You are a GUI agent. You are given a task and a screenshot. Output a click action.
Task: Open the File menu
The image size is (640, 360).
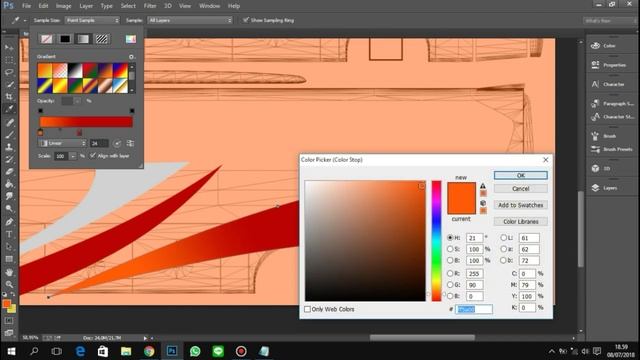[27, 6]
